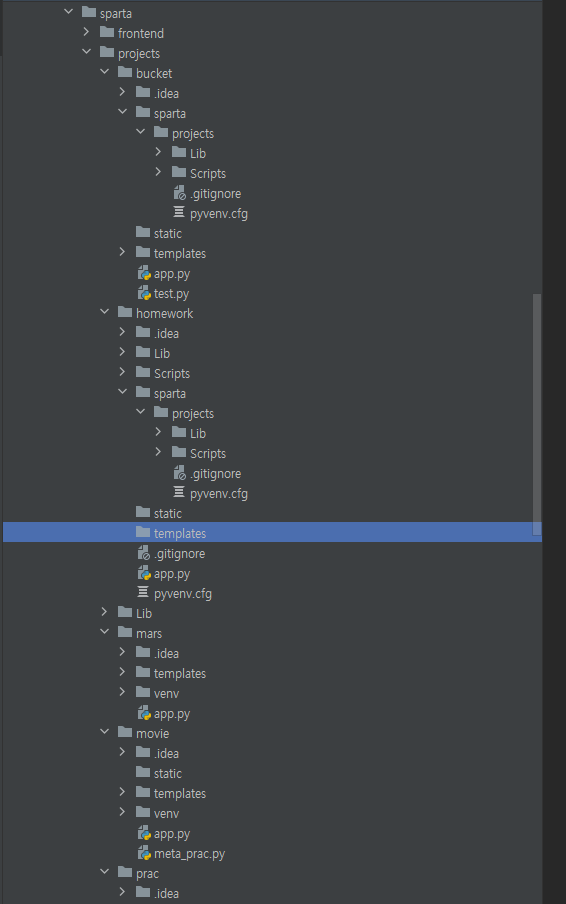This screenshot has height=904, width=566.
Task: Click the vertical scrollbar thumb
Action: point(537,415)
